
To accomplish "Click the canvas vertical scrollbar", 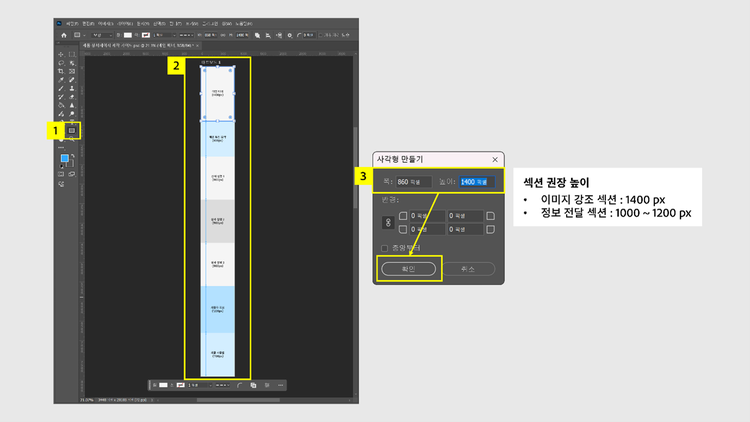I will pyautogui.click(x=355, y=167).
